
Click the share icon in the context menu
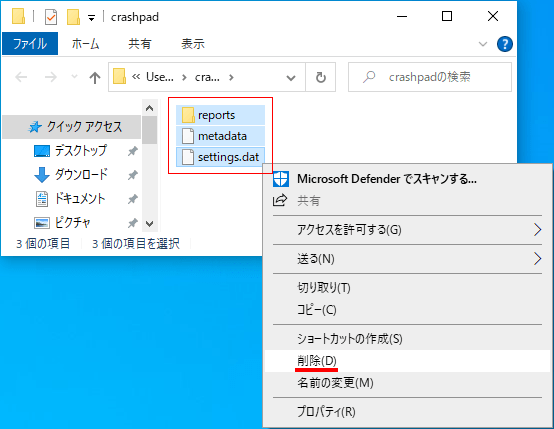coord(280,200)
